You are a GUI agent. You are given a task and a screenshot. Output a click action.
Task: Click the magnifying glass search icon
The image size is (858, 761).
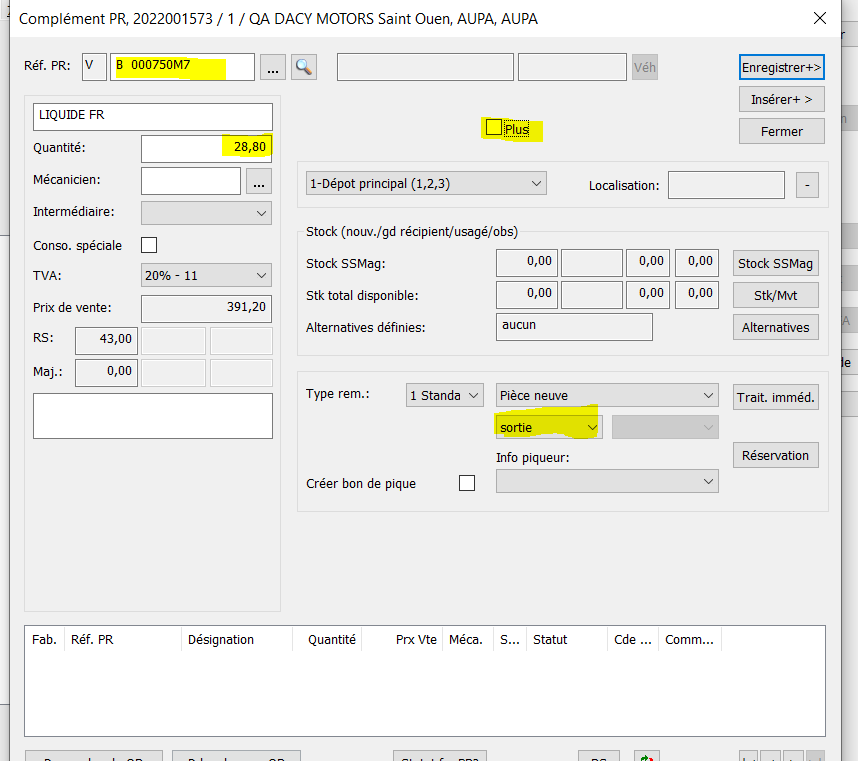coord(304,67)
